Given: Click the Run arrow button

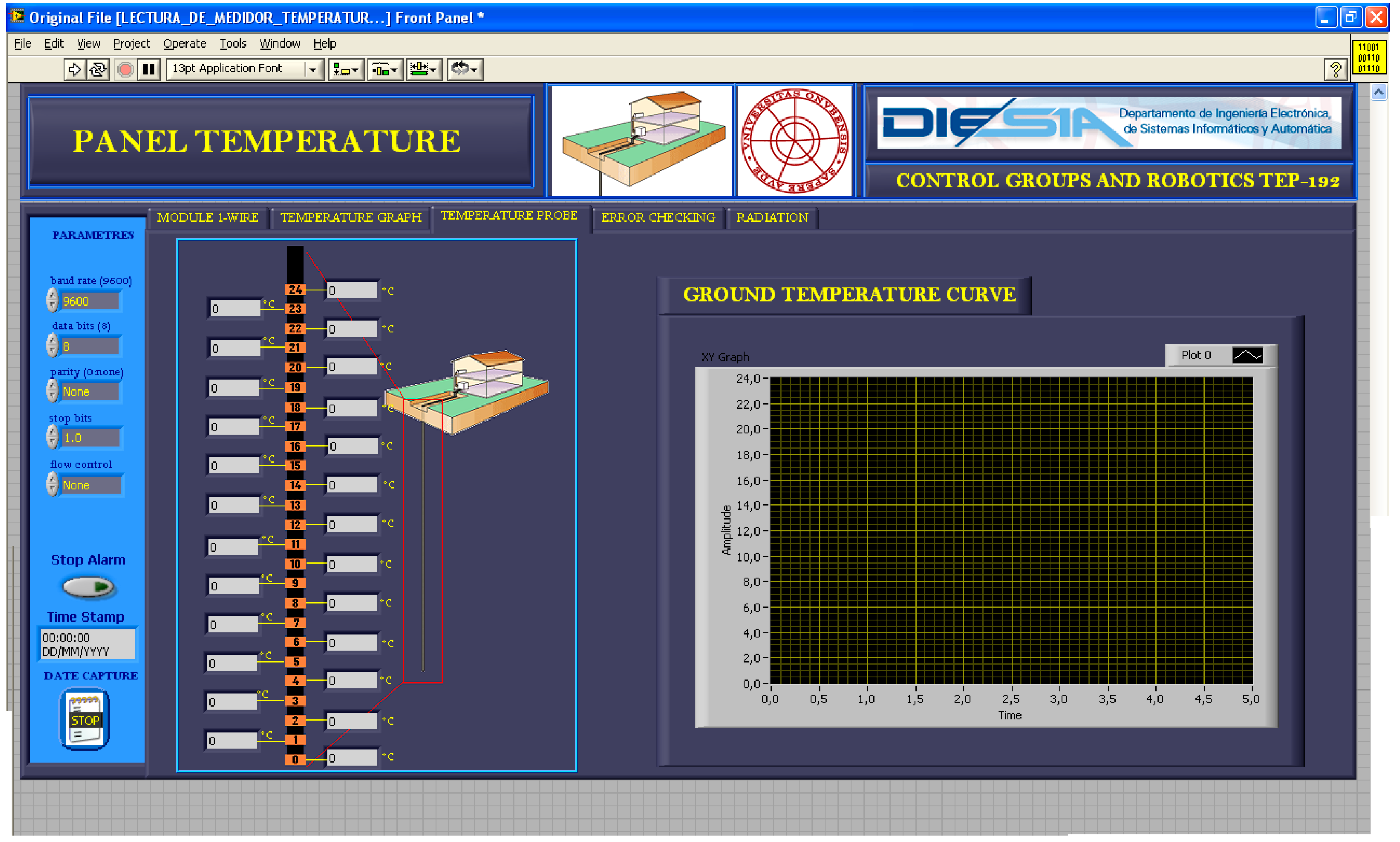Looking at the screenshot, I should 74,69.
